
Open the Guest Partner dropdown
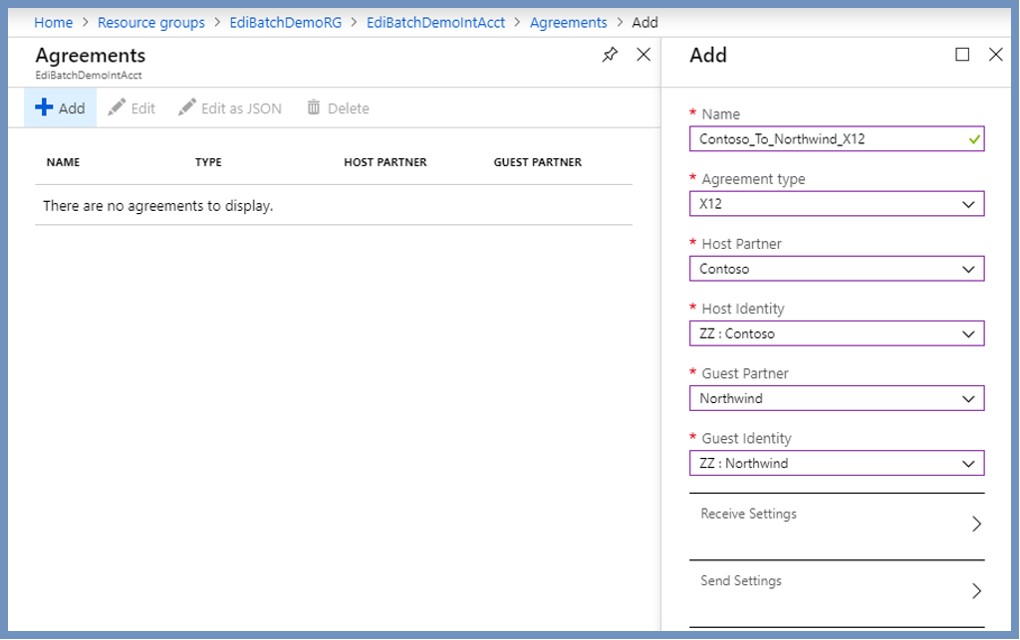tap(968, 398)
